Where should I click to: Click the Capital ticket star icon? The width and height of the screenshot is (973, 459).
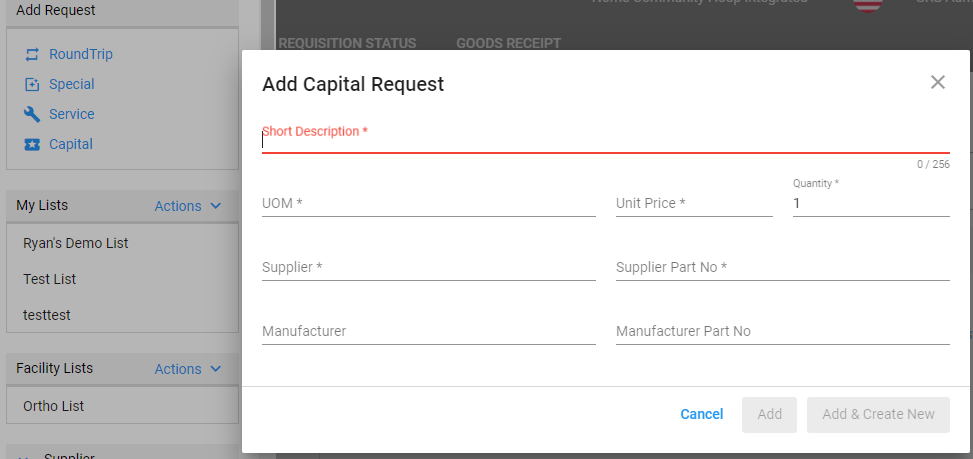point(32,145)
